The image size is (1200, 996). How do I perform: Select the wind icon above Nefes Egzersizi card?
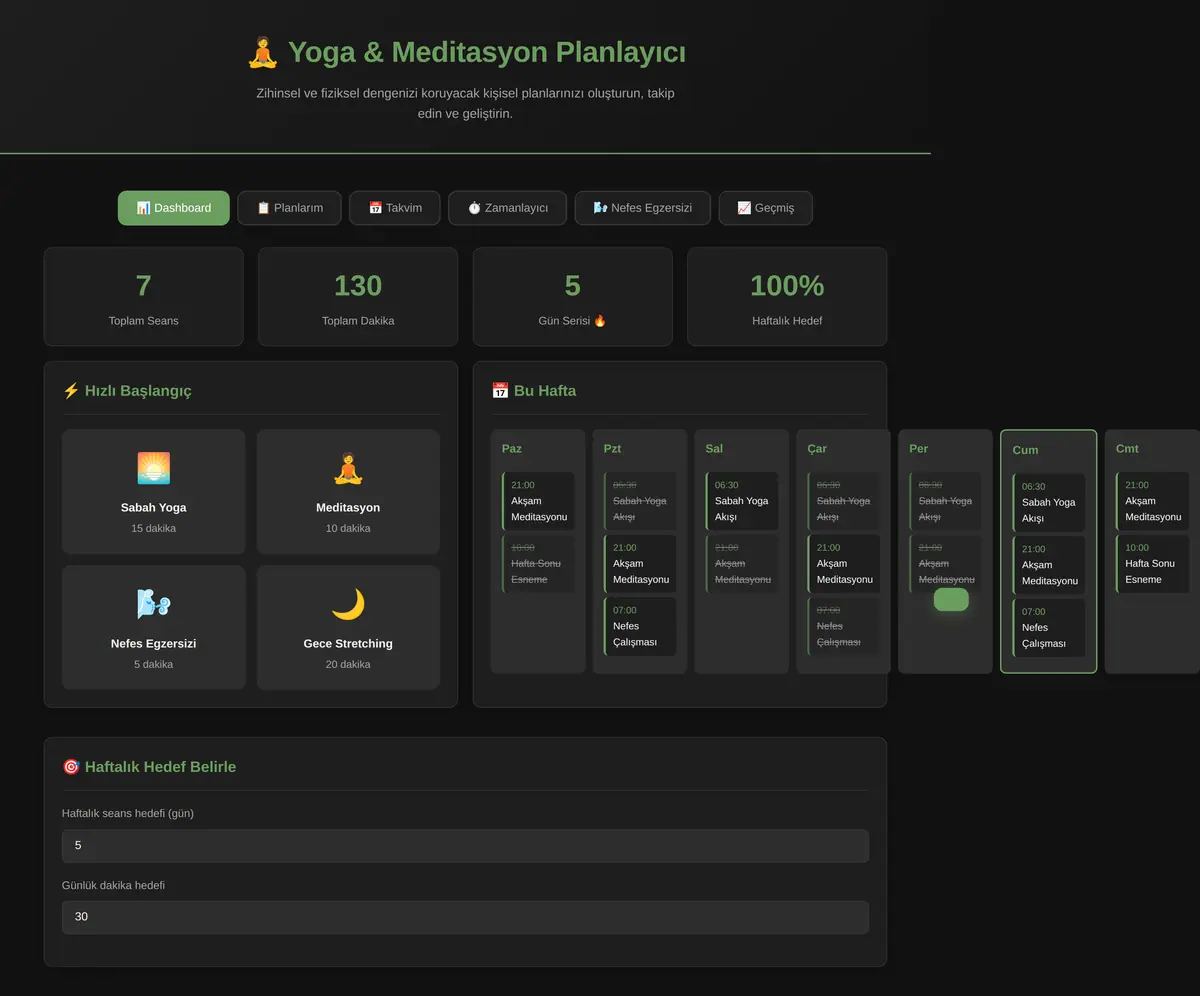click(x=153, y=604)
